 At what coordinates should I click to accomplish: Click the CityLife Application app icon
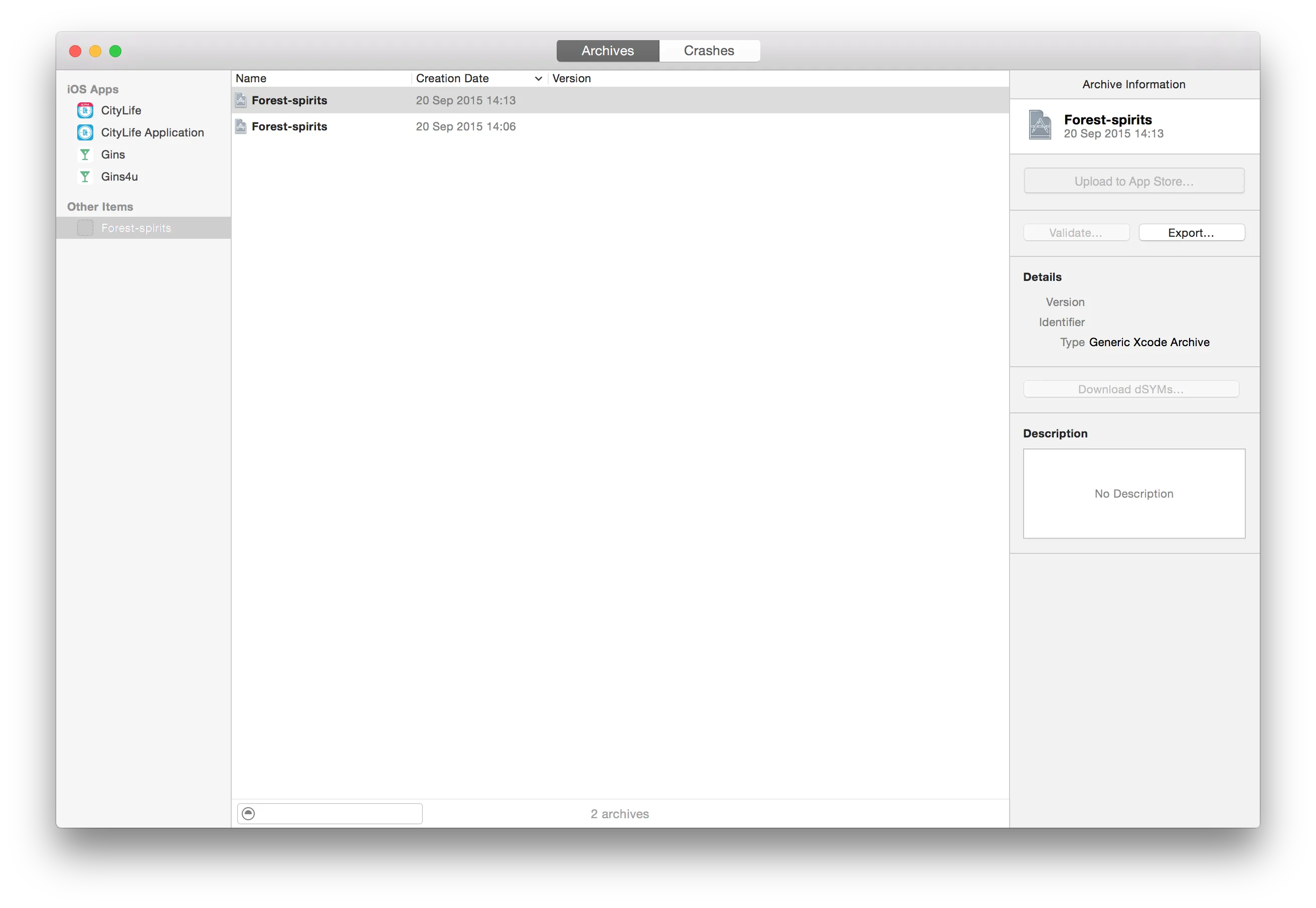(85, 132)
